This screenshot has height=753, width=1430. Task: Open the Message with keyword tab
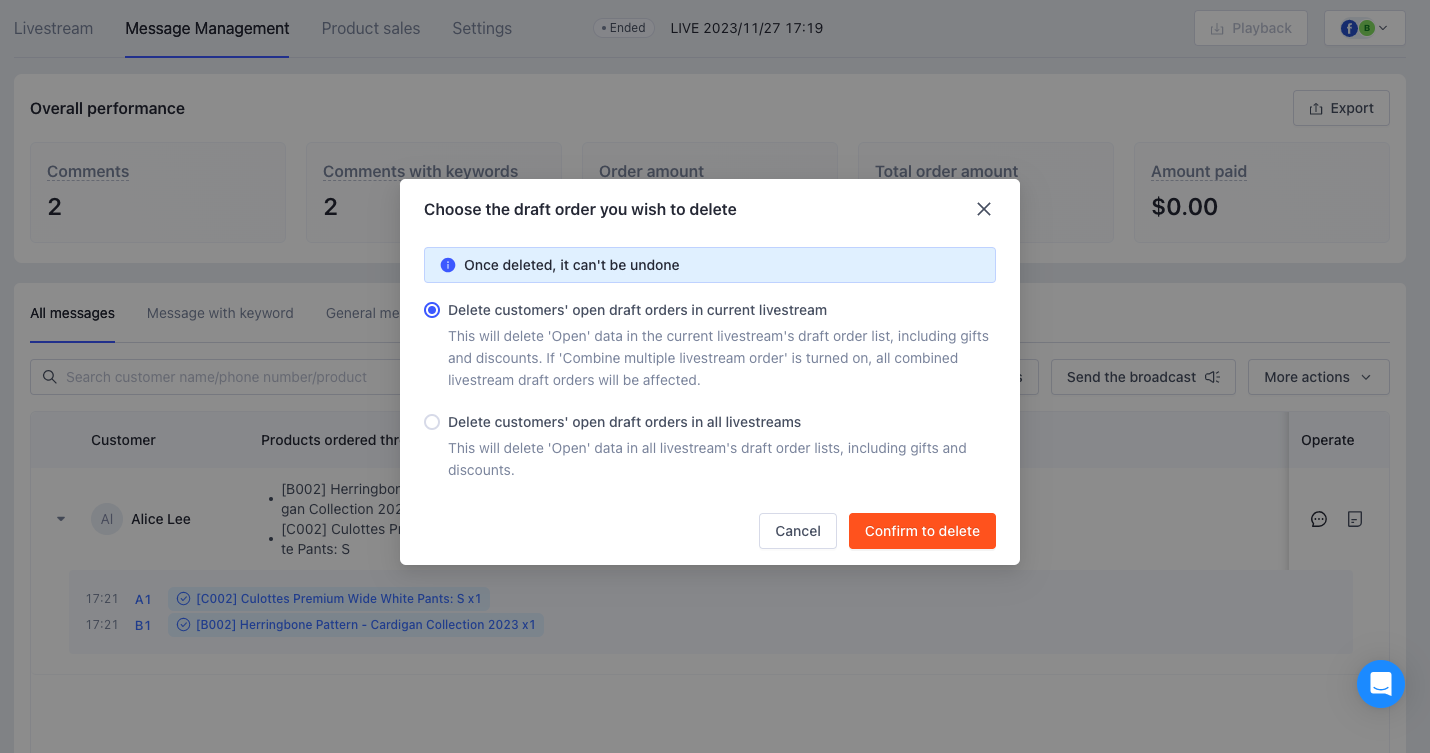(219, 313)
